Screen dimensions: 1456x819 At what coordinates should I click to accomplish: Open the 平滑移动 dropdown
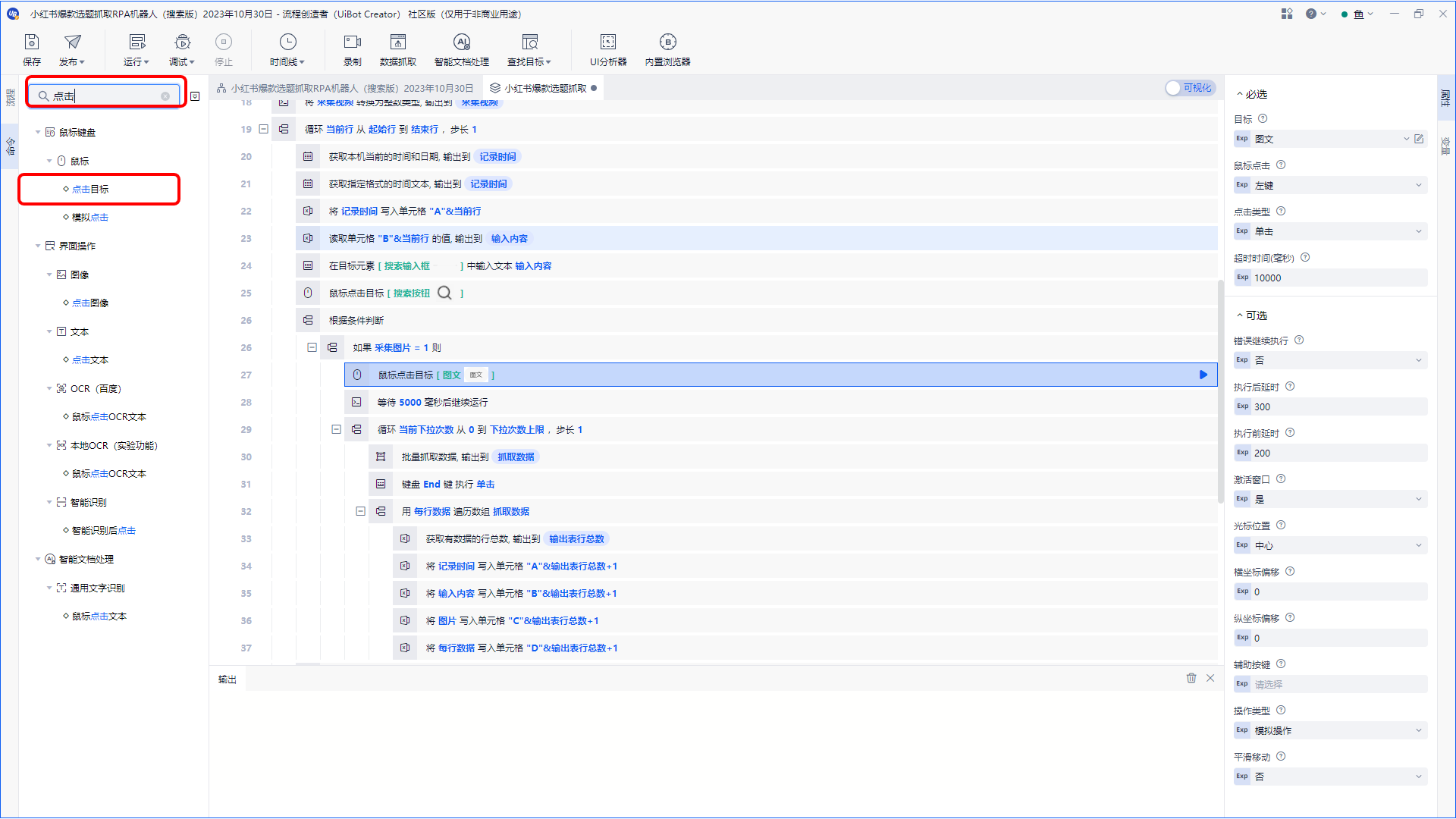click(1331, 777)
